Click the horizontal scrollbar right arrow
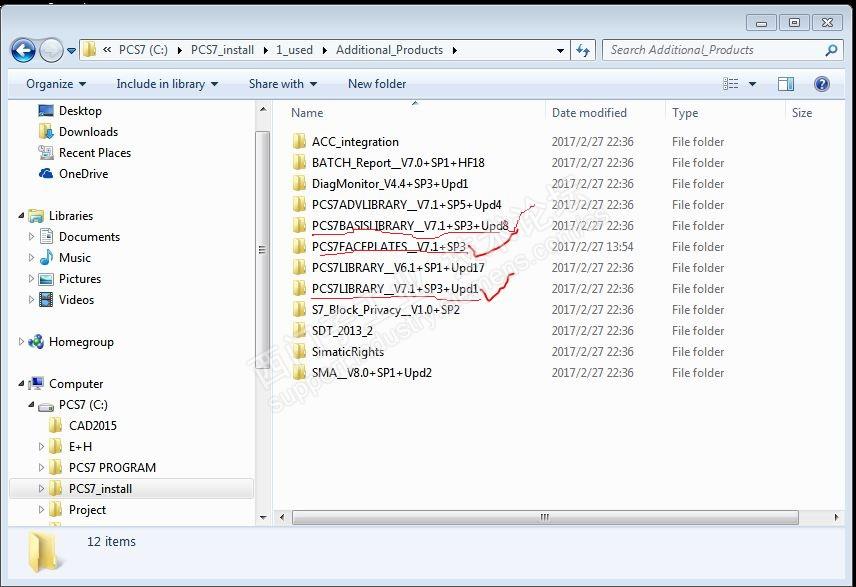This screenshot has width=856, height=587. (836, 517)
